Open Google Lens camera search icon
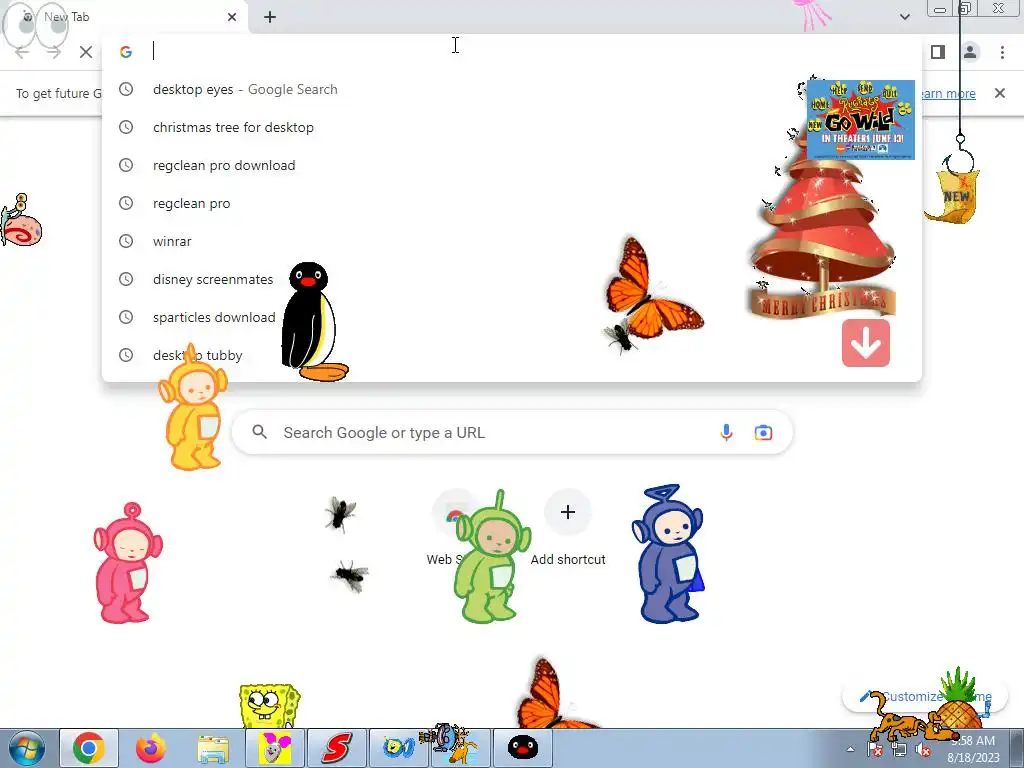Viewport: 1024px width, 768px height. 763,432
